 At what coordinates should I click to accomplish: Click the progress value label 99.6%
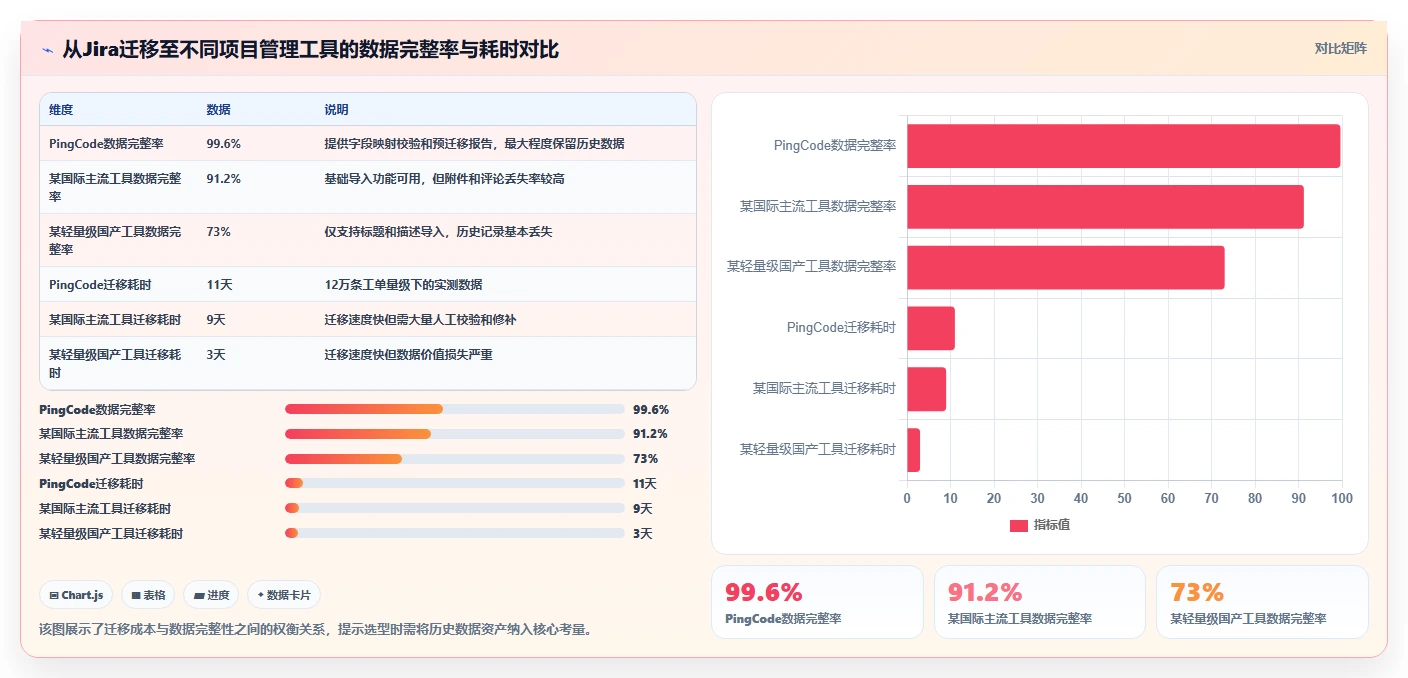pyautogui.click(x=650, y=410)
